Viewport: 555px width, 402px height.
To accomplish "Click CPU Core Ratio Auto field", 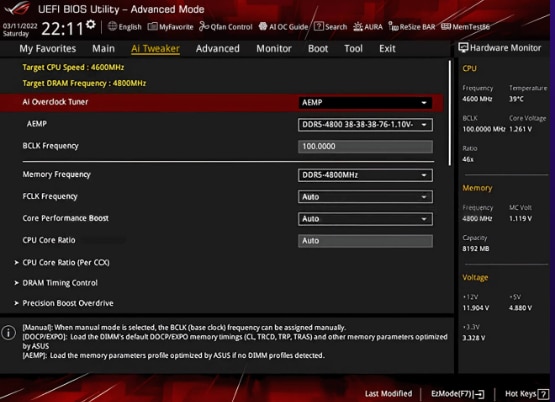I will point(365,241).
